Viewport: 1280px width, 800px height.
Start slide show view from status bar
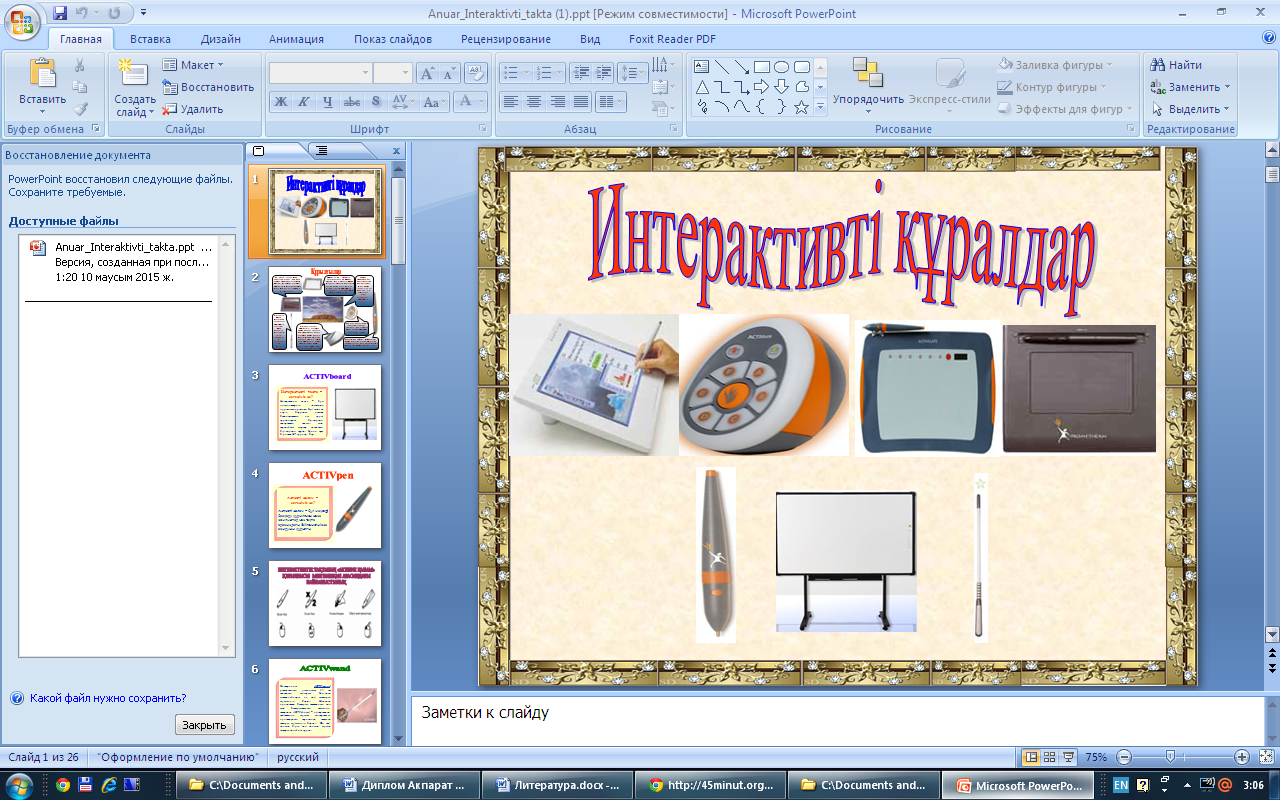1068,757
